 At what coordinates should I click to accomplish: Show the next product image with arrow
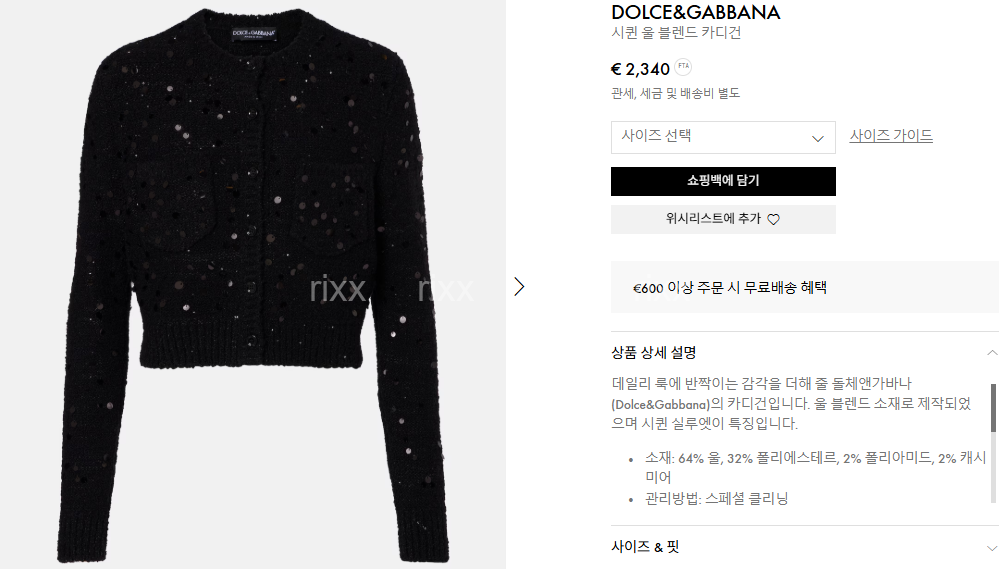pyautogui.click(x=519, y=287)
